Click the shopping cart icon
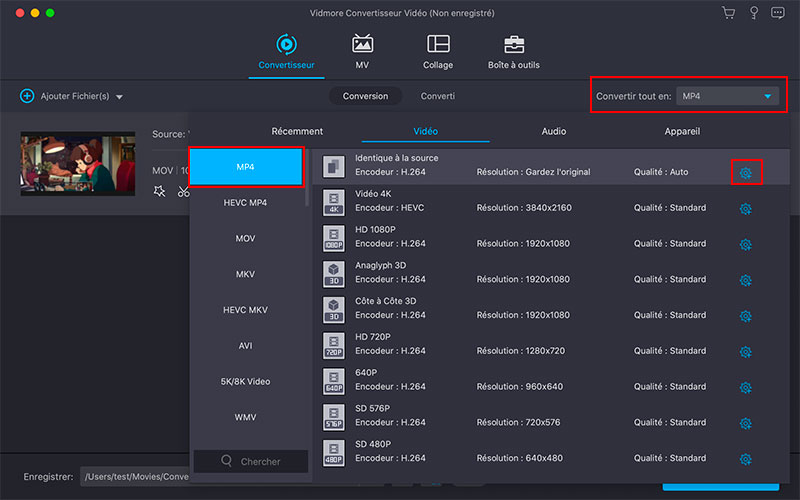800x500 pixels. [x=728, y=13]
